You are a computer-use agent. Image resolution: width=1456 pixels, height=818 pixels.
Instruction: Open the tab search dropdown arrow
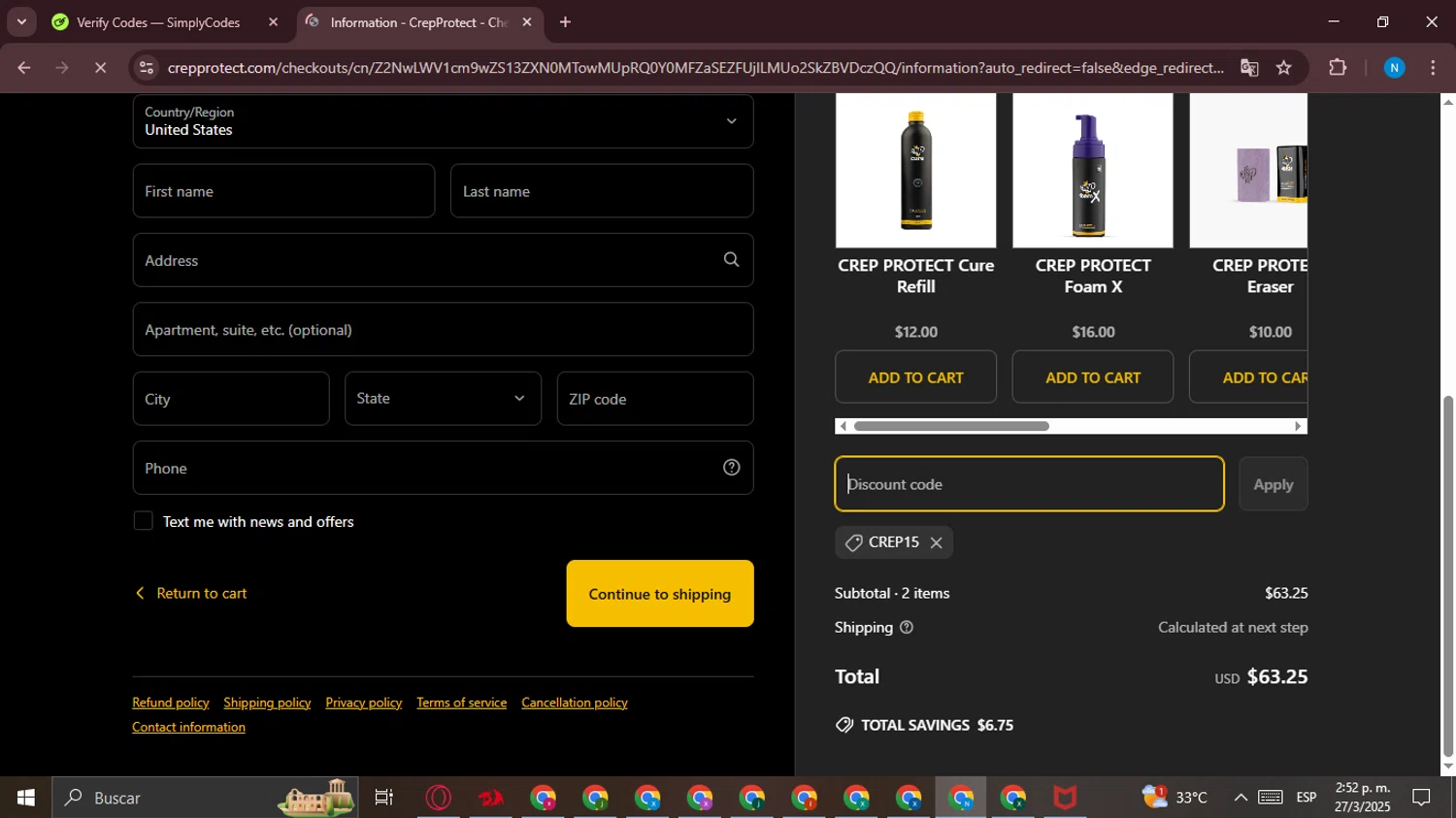click(x=21, y=21)
